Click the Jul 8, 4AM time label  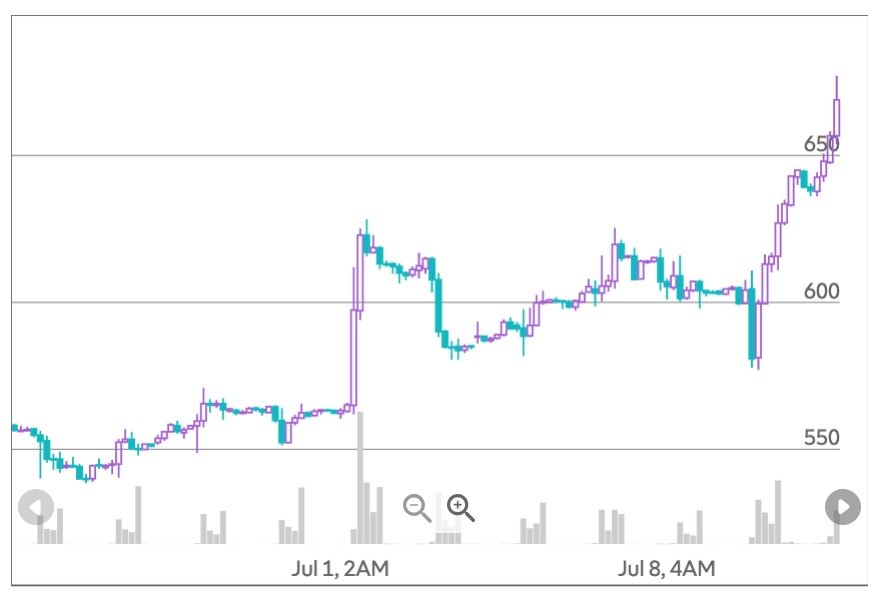point(666,568)
